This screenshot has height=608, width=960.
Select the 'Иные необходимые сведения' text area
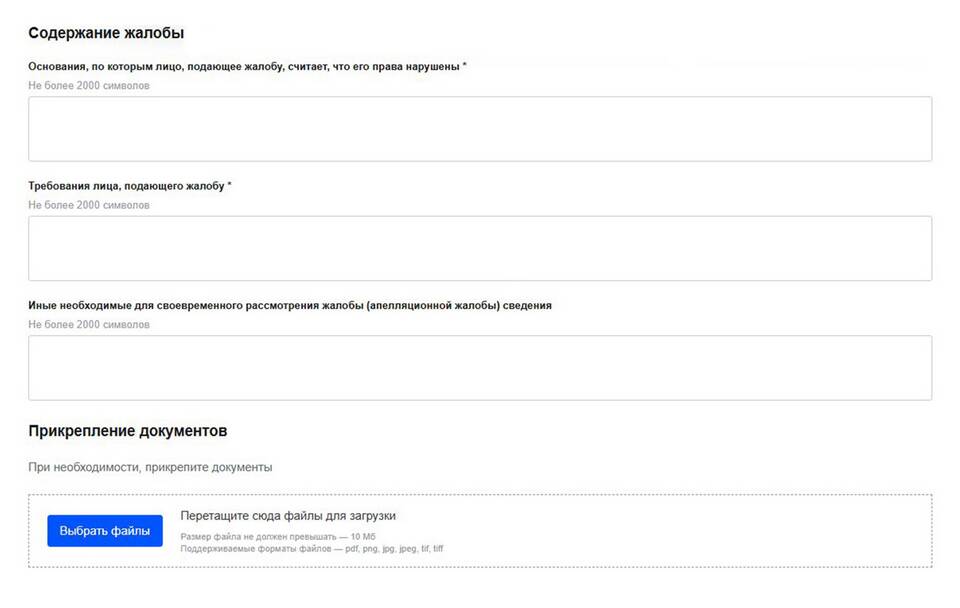pyautogui.click(x=480, y=367)
